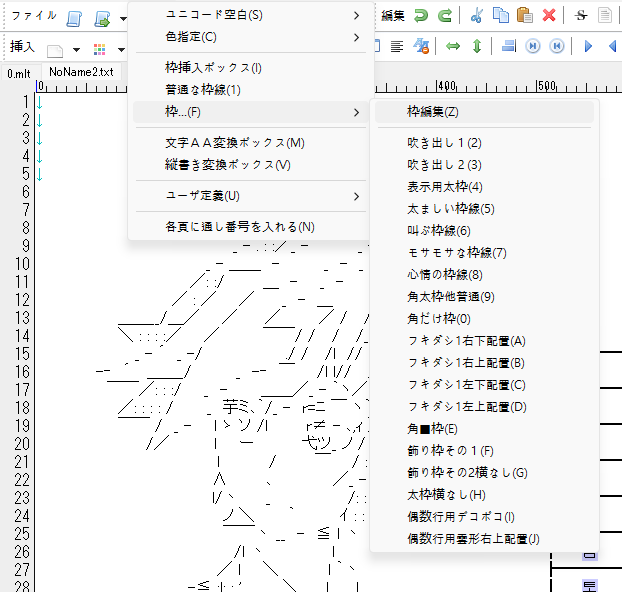This screenshot has width=622, height=592.
Task: Choose フキダシ1左上配置(D)
Action: coord(484,407)
